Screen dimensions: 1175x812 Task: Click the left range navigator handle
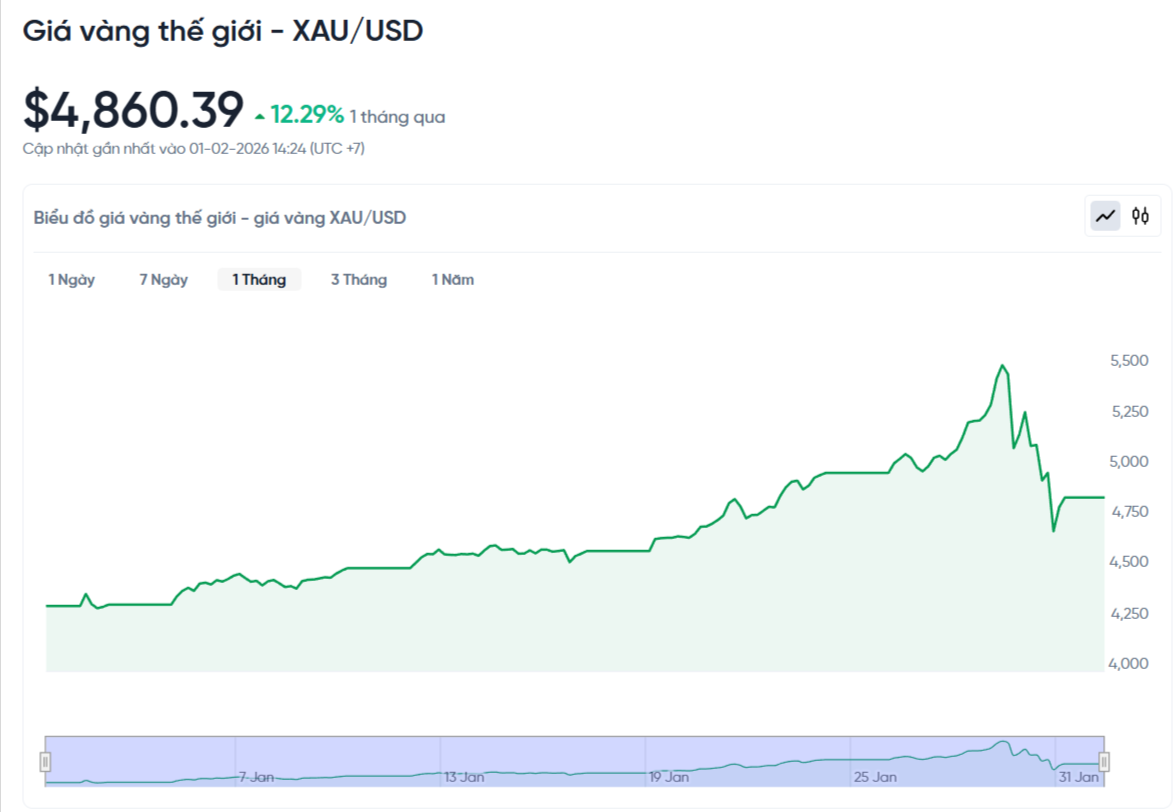pyautogui.click(x=45, y=762)
